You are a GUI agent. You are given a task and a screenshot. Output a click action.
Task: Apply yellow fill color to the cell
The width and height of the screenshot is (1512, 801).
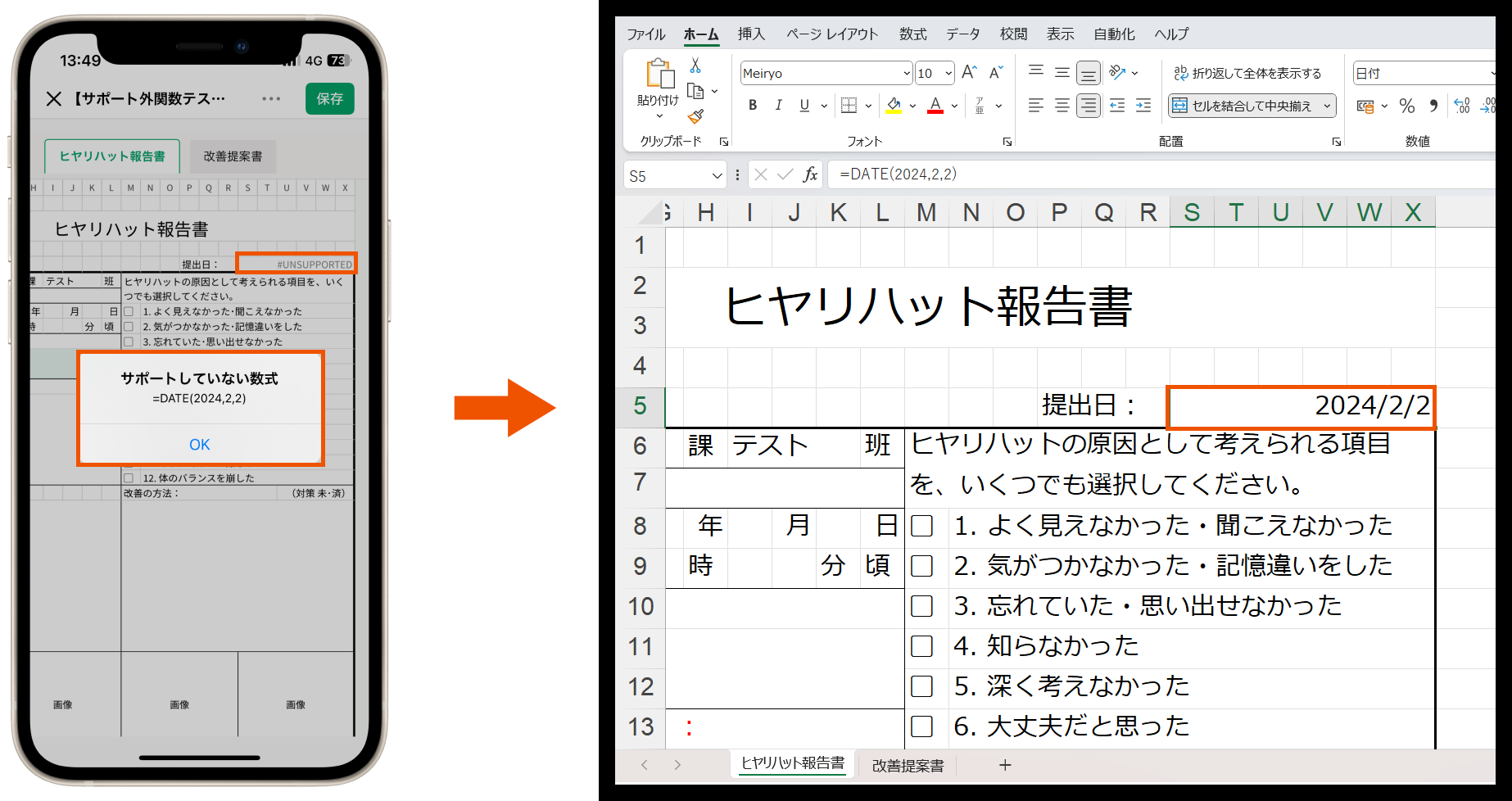pos(894,105)
